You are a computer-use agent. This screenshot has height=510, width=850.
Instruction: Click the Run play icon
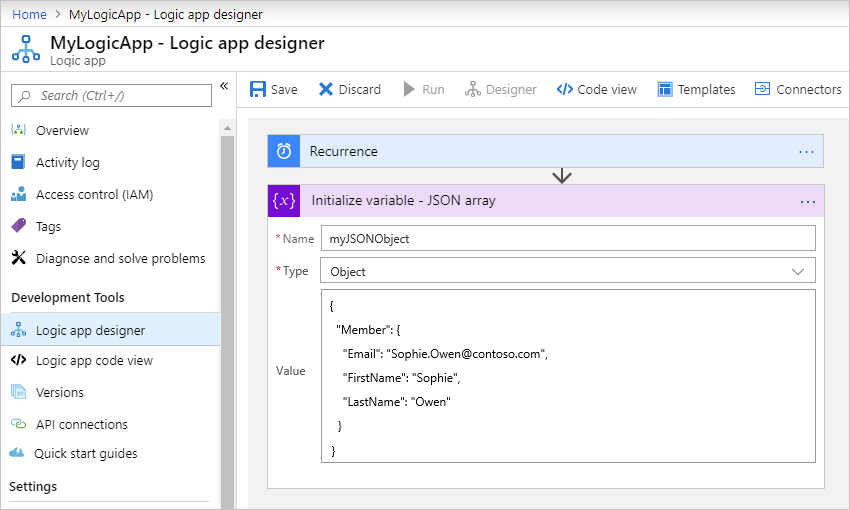click(x=409, y=89)
